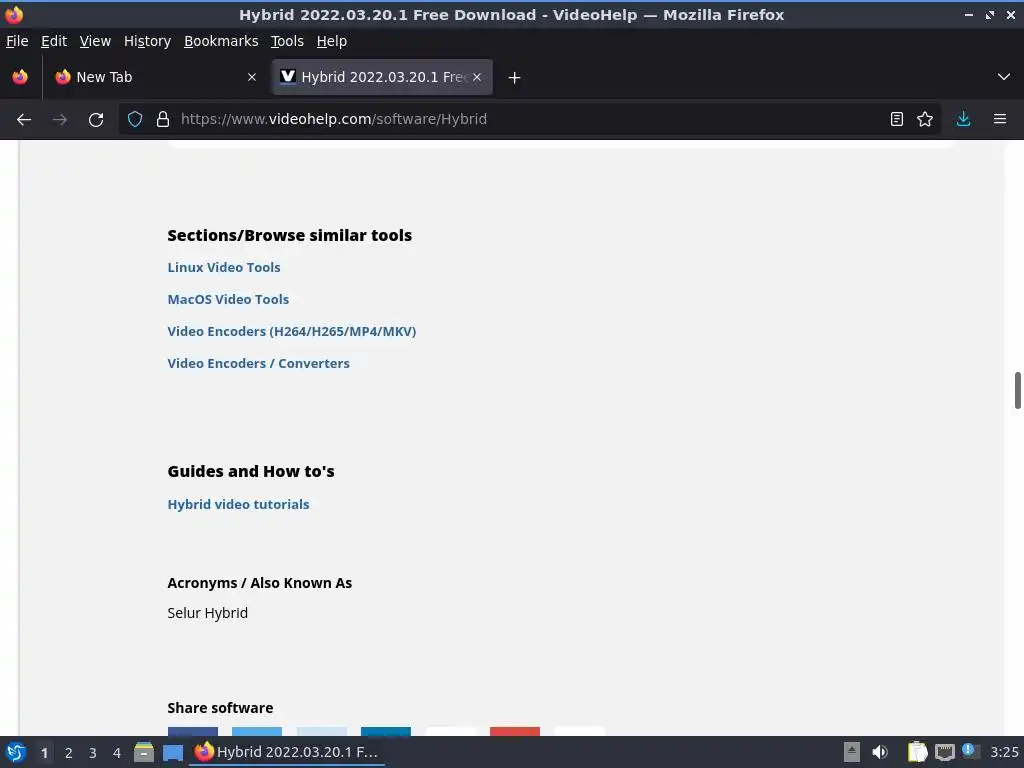Switch to workspace 4
Image resolution: width=1024 pixels, height=768 pixels.
[117, 753]
